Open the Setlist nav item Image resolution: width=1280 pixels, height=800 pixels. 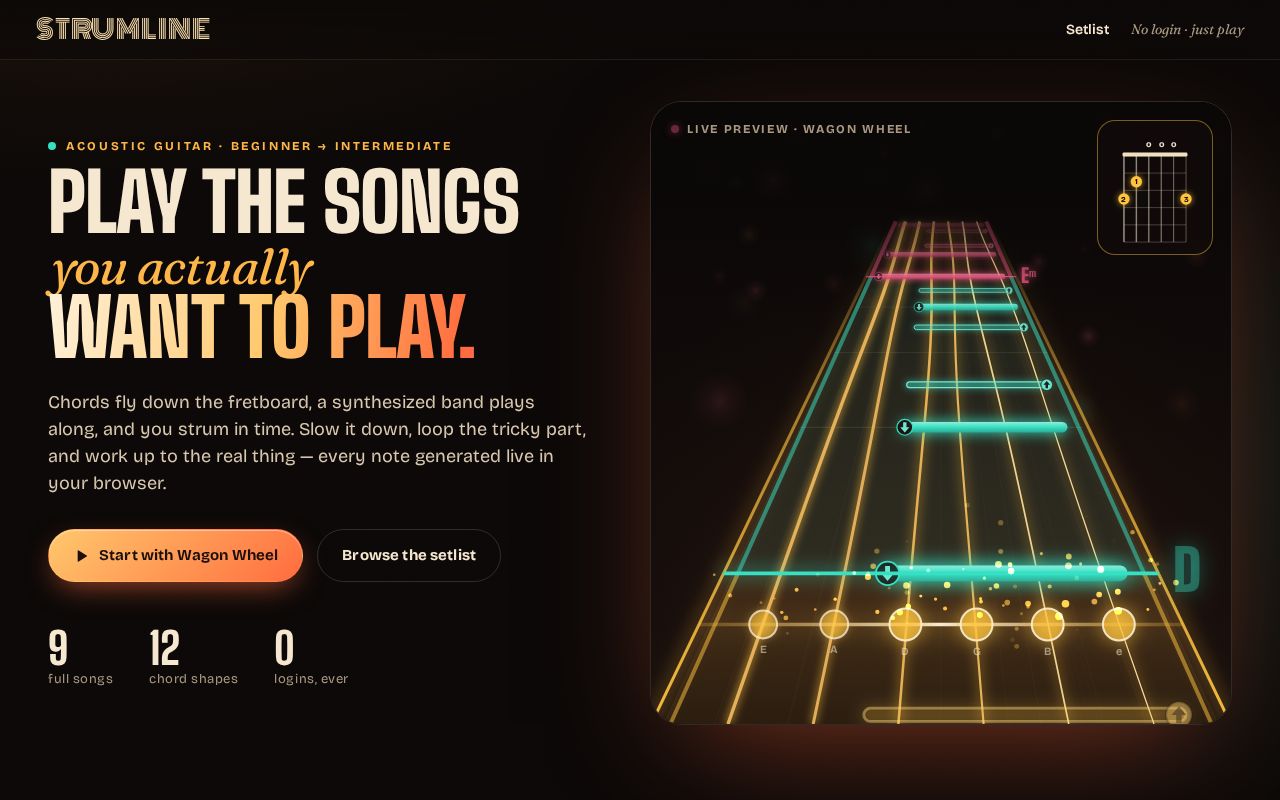coord(1087,29)
